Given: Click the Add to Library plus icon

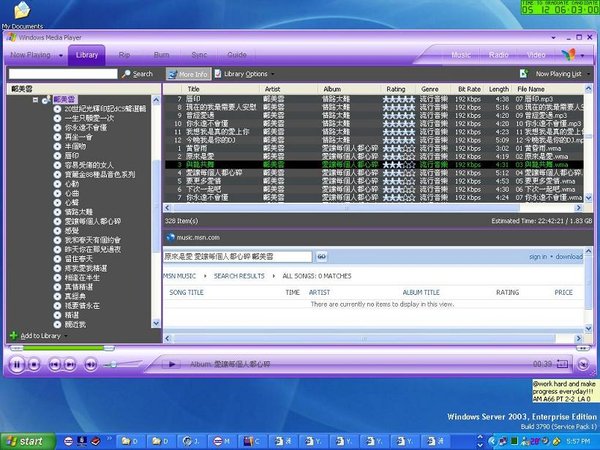Looking at the screenshot, I should coord(13,336).
